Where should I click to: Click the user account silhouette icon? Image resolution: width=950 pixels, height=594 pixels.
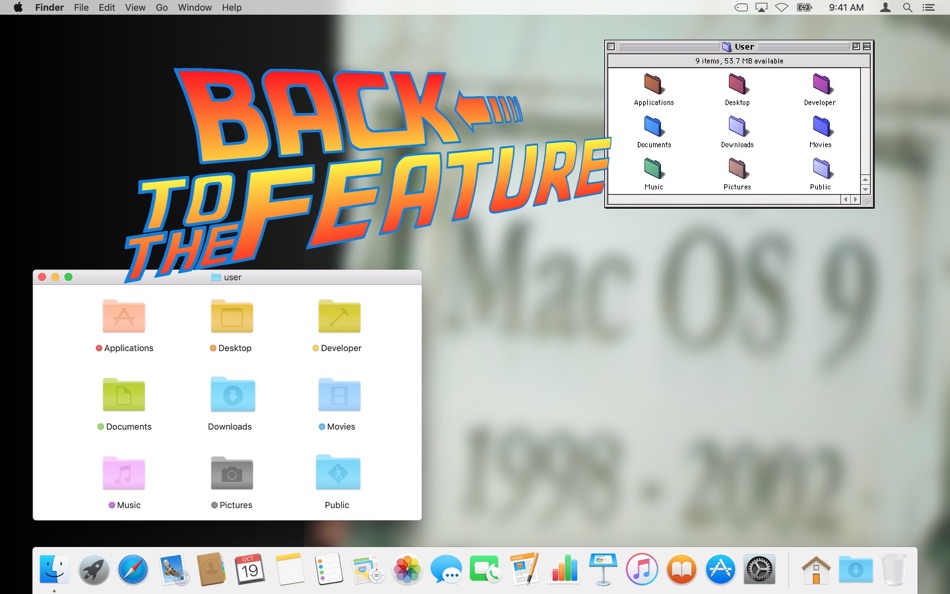click(x=885, y=7)
